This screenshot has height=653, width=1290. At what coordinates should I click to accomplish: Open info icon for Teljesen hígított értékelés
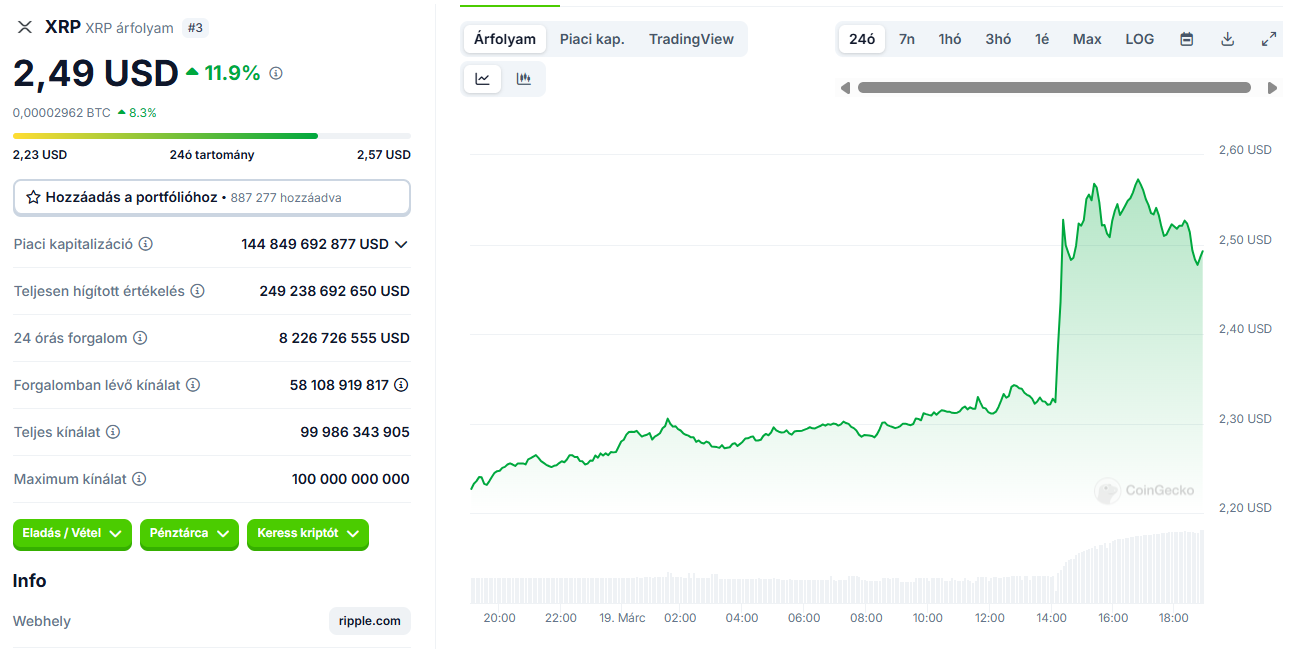[x=198, y=291]
